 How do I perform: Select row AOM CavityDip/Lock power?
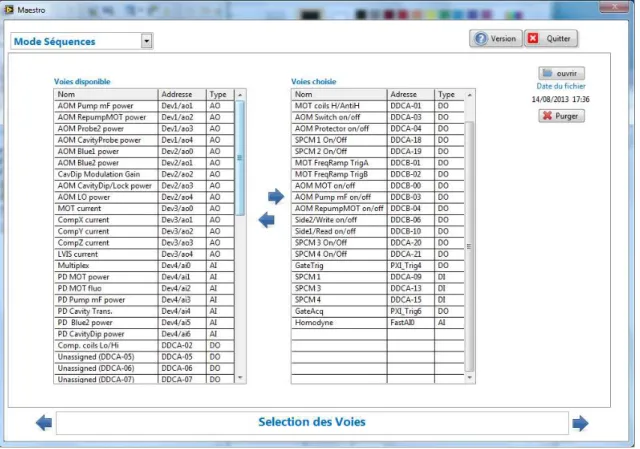coord(144,186)
